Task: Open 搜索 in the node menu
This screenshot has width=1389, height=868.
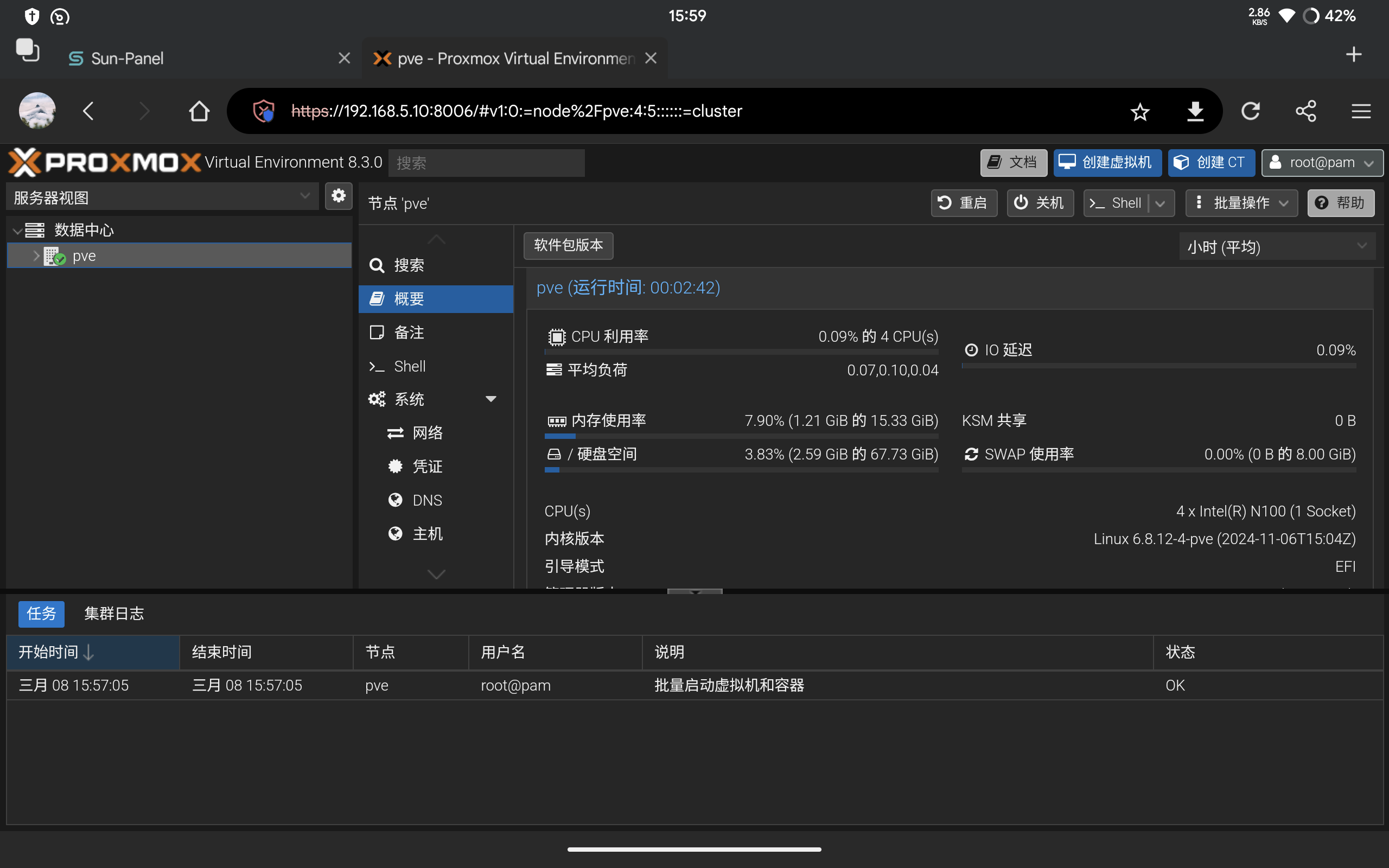Action: point(436,265)
